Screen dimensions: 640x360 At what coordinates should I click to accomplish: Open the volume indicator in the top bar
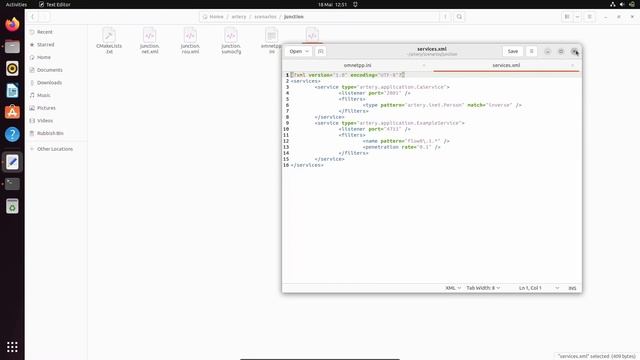coord(622,4)
